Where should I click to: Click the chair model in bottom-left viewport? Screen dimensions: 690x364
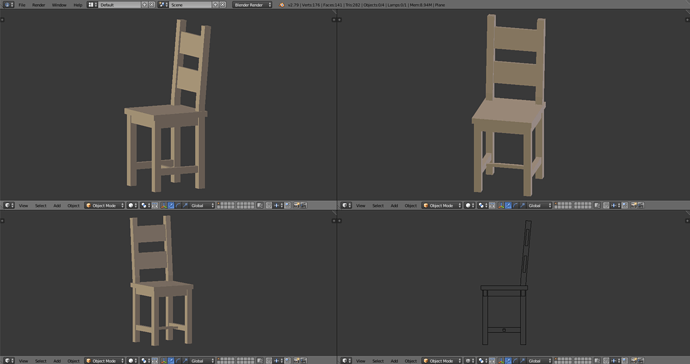click(161, 286)
